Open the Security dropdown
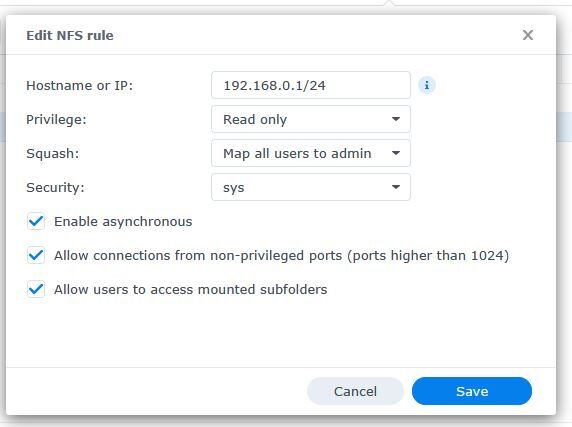The width and height of the screenshot is (572, 427). pos(311,187)
